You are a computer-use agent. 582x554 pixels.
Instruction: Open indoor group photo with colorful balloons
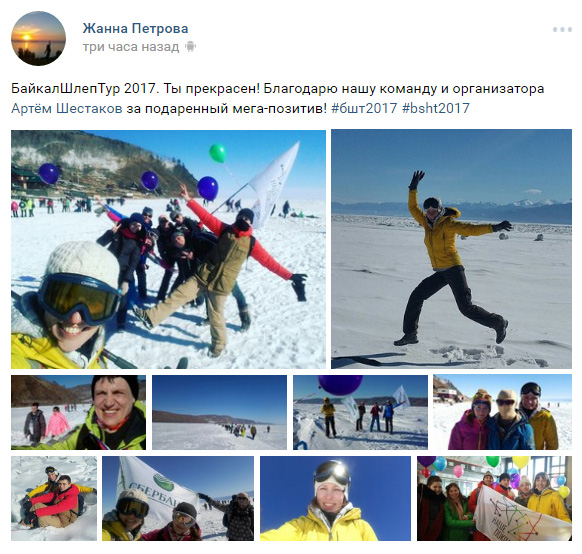pyautogui.click(x=494, y=498)
